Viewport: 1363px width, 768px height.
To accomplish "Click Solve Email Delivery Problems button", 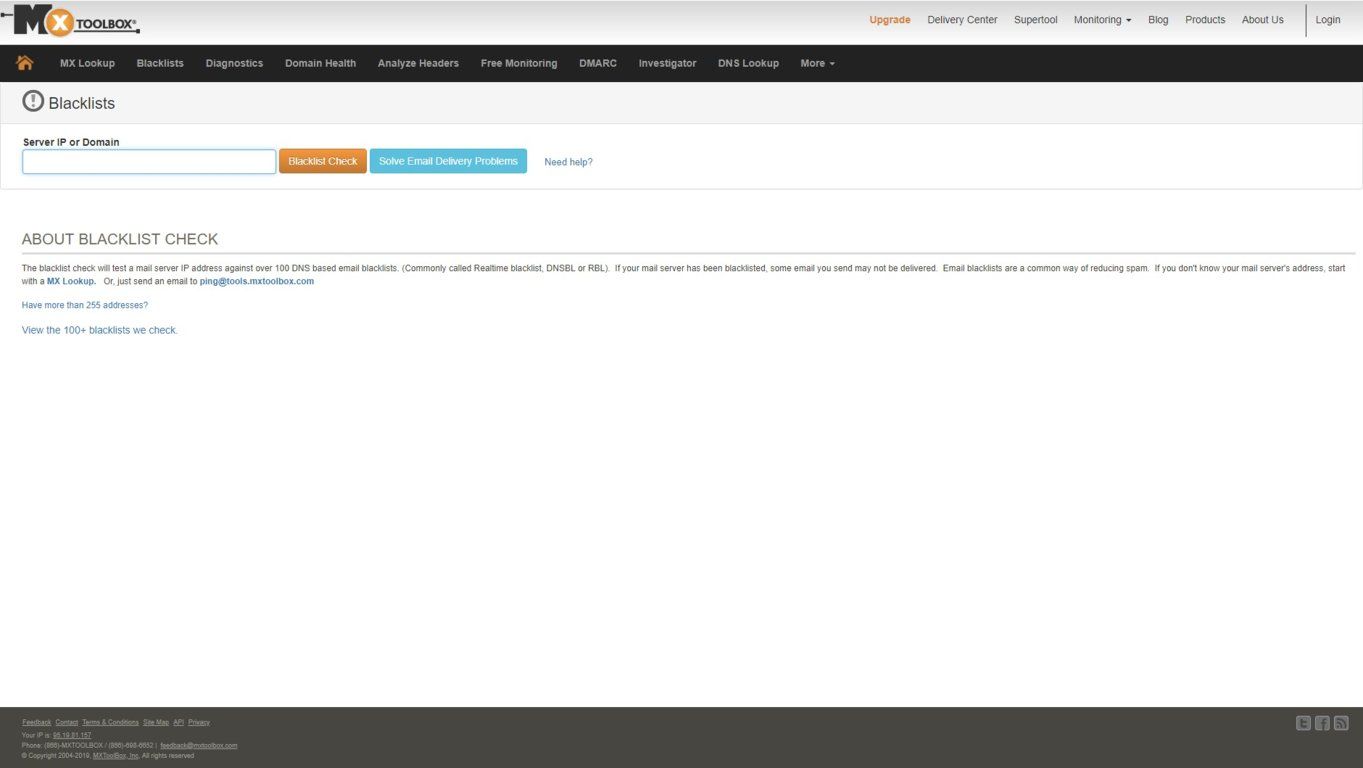I will point(448,161).
